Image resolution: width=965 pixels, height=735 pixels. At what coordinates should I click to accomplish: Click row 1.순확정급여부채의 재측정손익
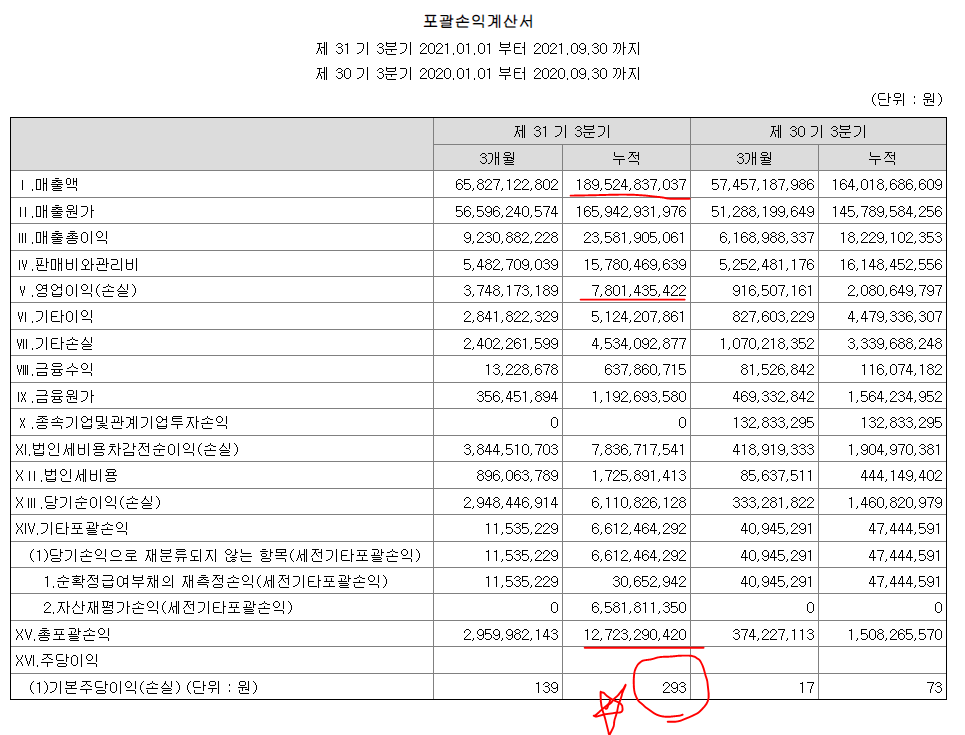[x=215, y=582]
